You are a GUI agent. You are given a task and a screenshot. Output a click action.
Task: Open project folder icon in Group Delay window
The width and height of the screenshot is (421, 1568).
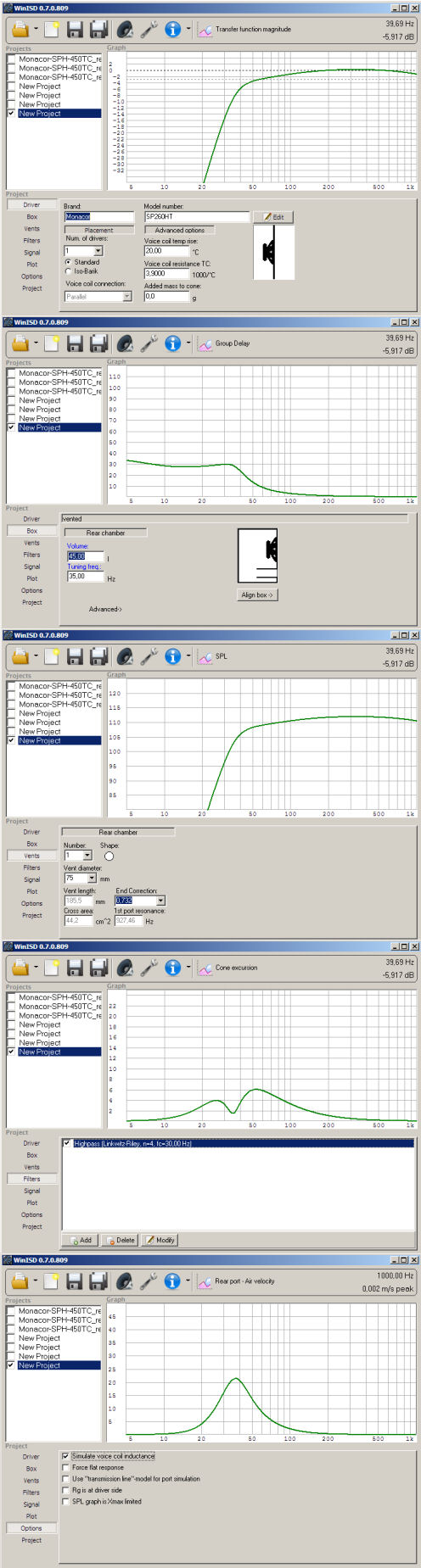(x=20, y=343)
